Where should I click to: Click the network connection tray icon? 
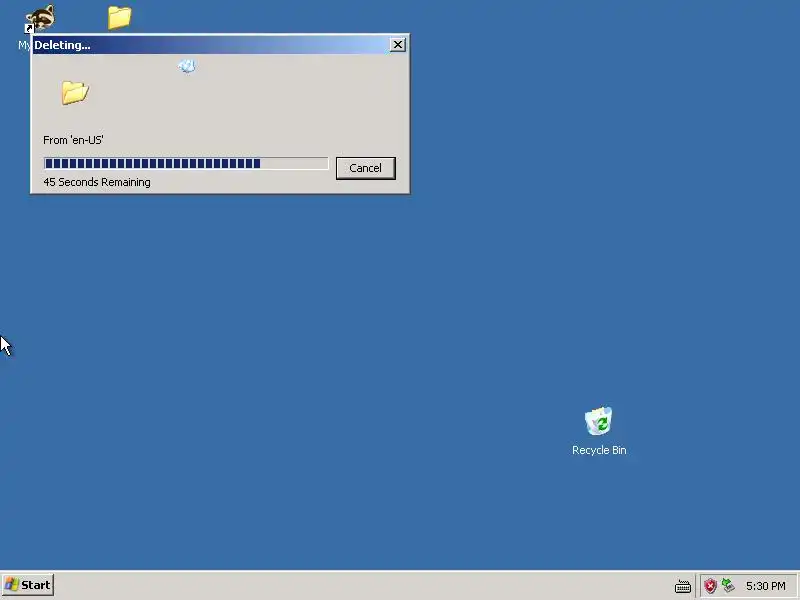728,585
